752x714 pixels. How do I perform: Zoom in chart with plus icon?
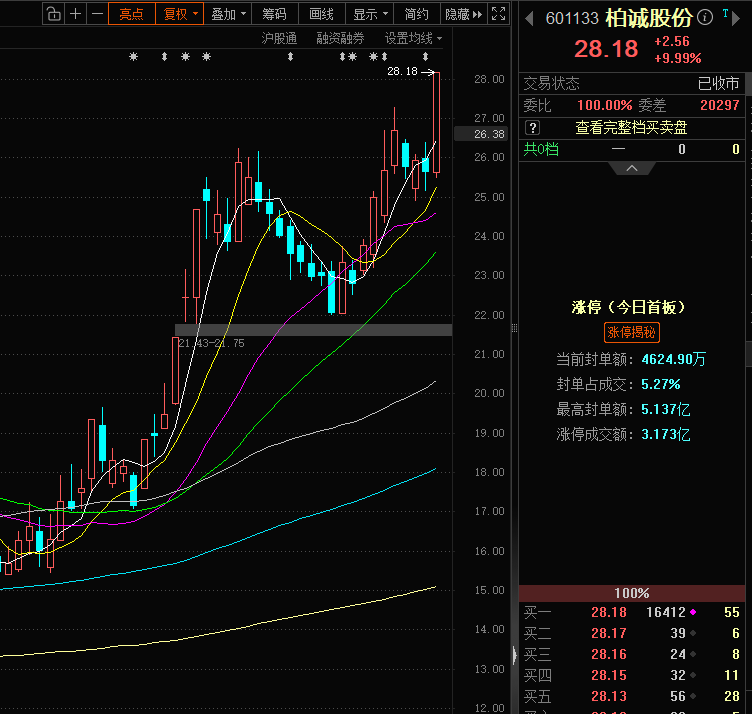(x=75, y=14)
